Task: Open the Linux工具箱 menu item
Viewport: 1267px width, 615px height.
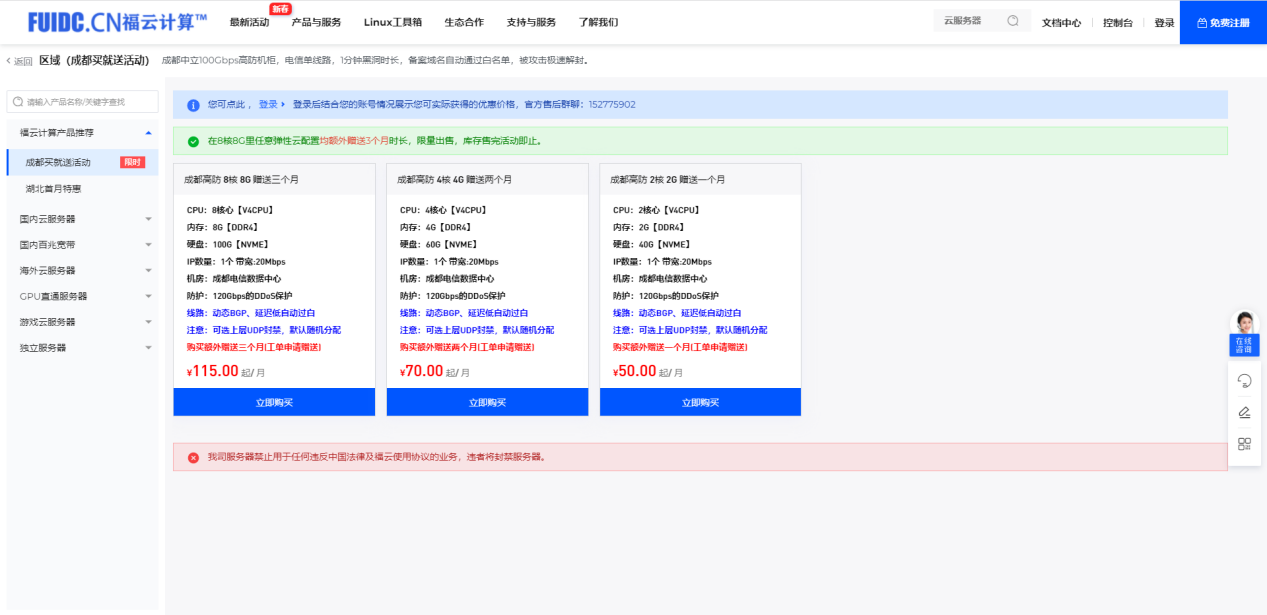Action: click(x=392, y=22)
